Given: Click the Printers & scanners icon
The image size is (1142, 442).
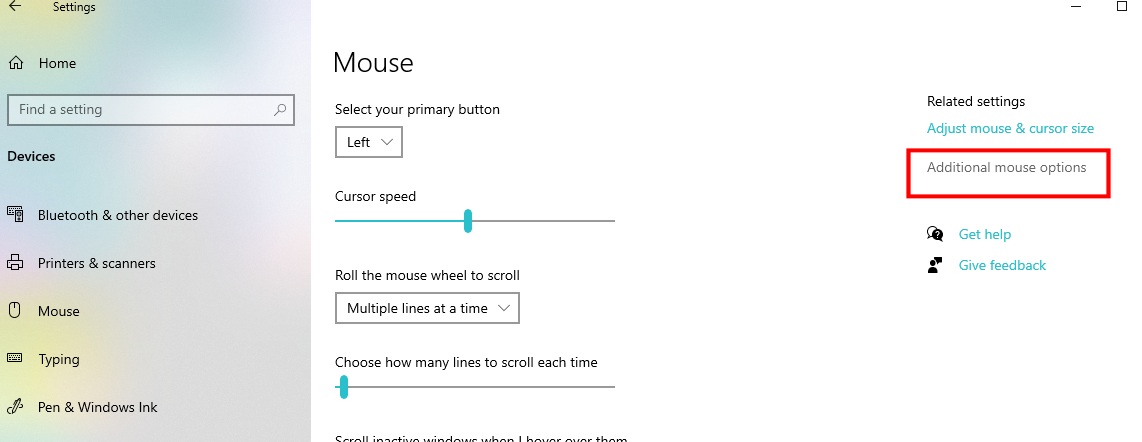Looking at the screenshot, I should [x=15, y=263].
